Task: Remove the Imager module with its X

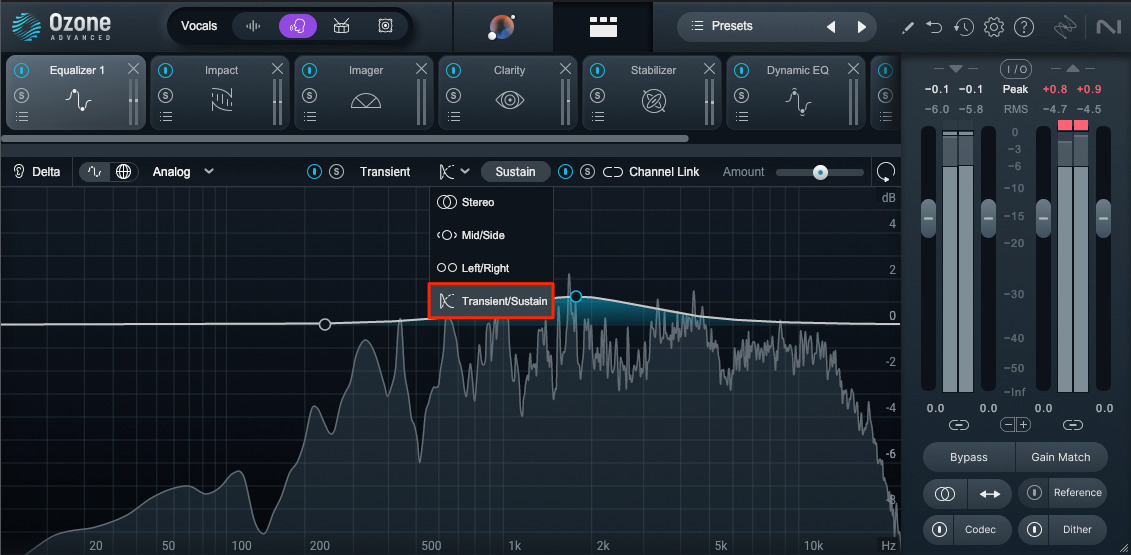Action: click(x=421, y=69)
